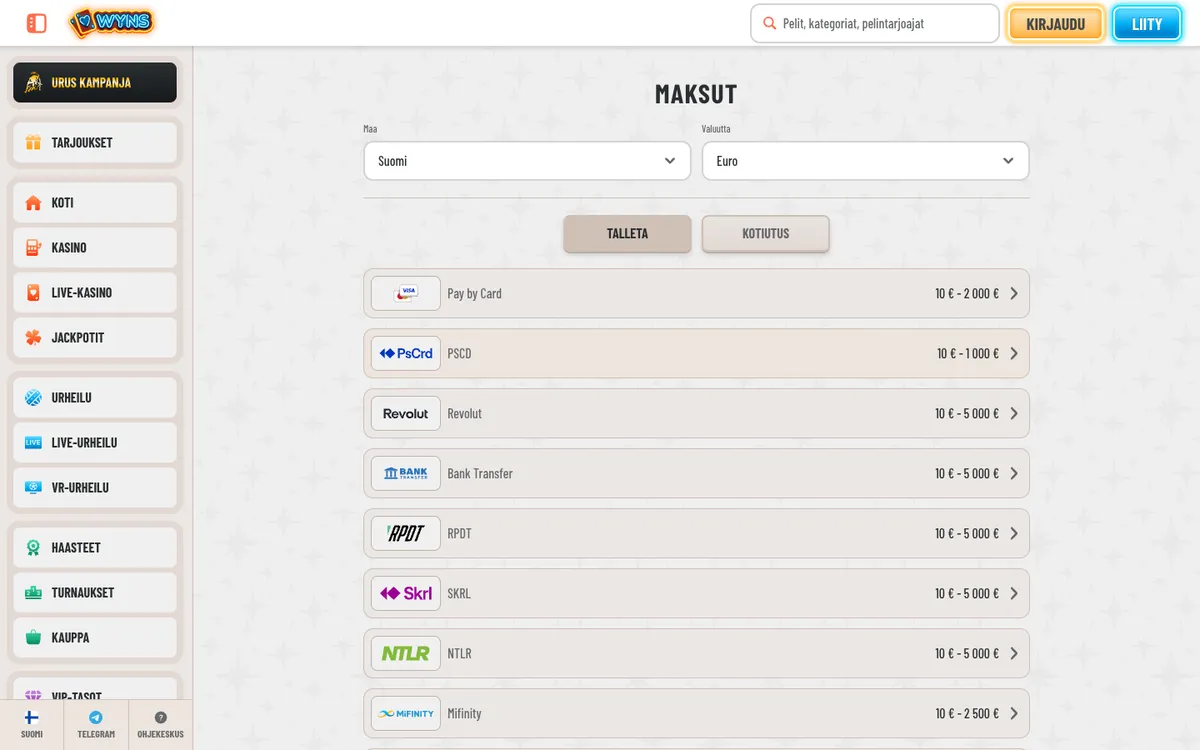Open the Tarjoukset menu item
The width and height of the screenshot is (1200, 750).
(x=95, y=143)
